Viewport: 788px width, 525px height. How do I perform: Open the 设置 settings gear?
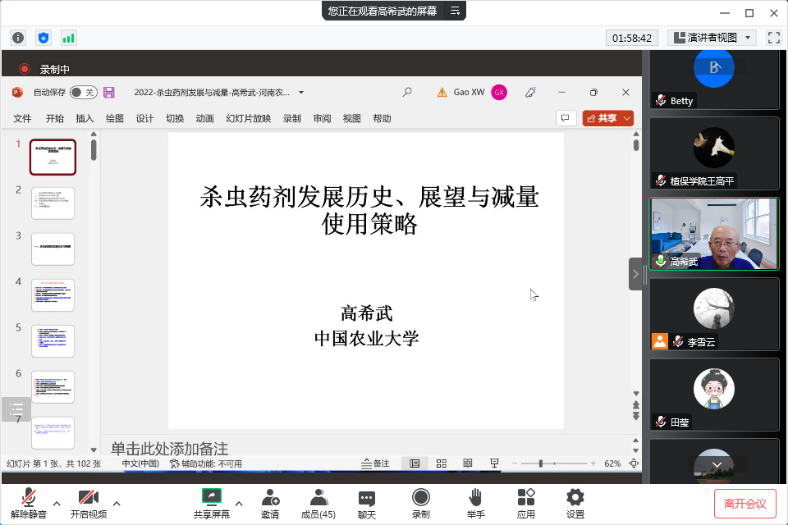pos(575,497)
